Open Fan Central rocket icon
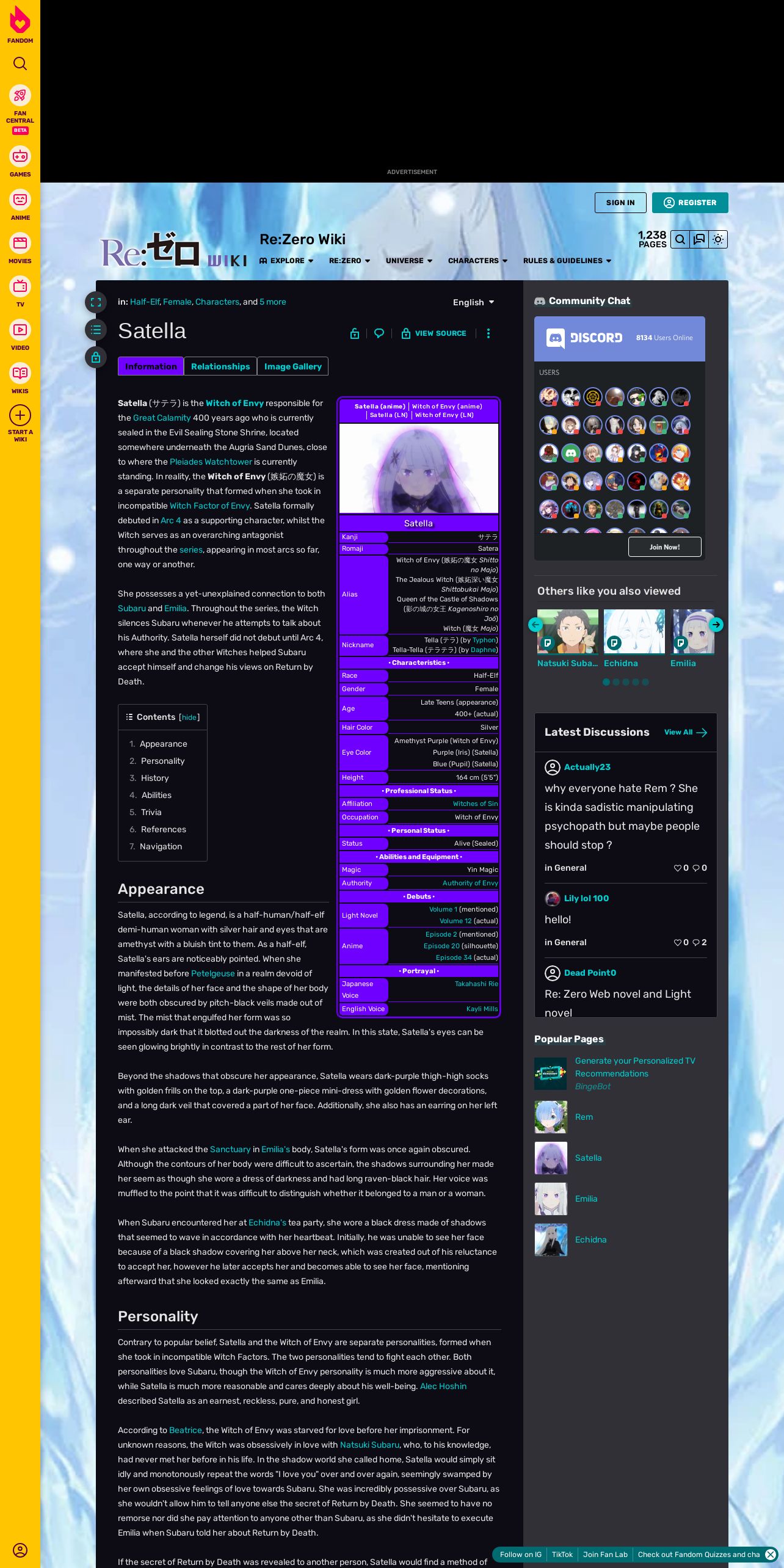 tap(20, 95)
